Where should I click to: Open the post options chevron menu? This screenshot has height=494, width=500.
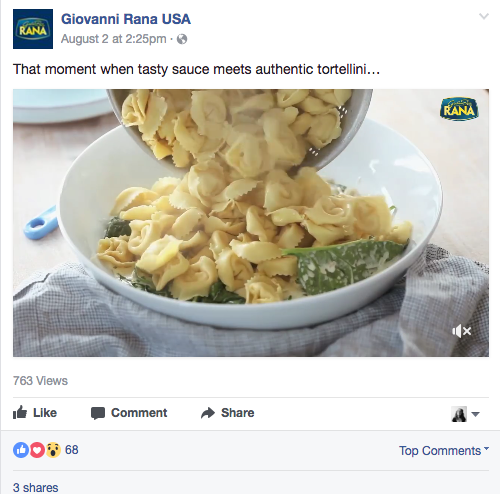[x=484, y=16]
